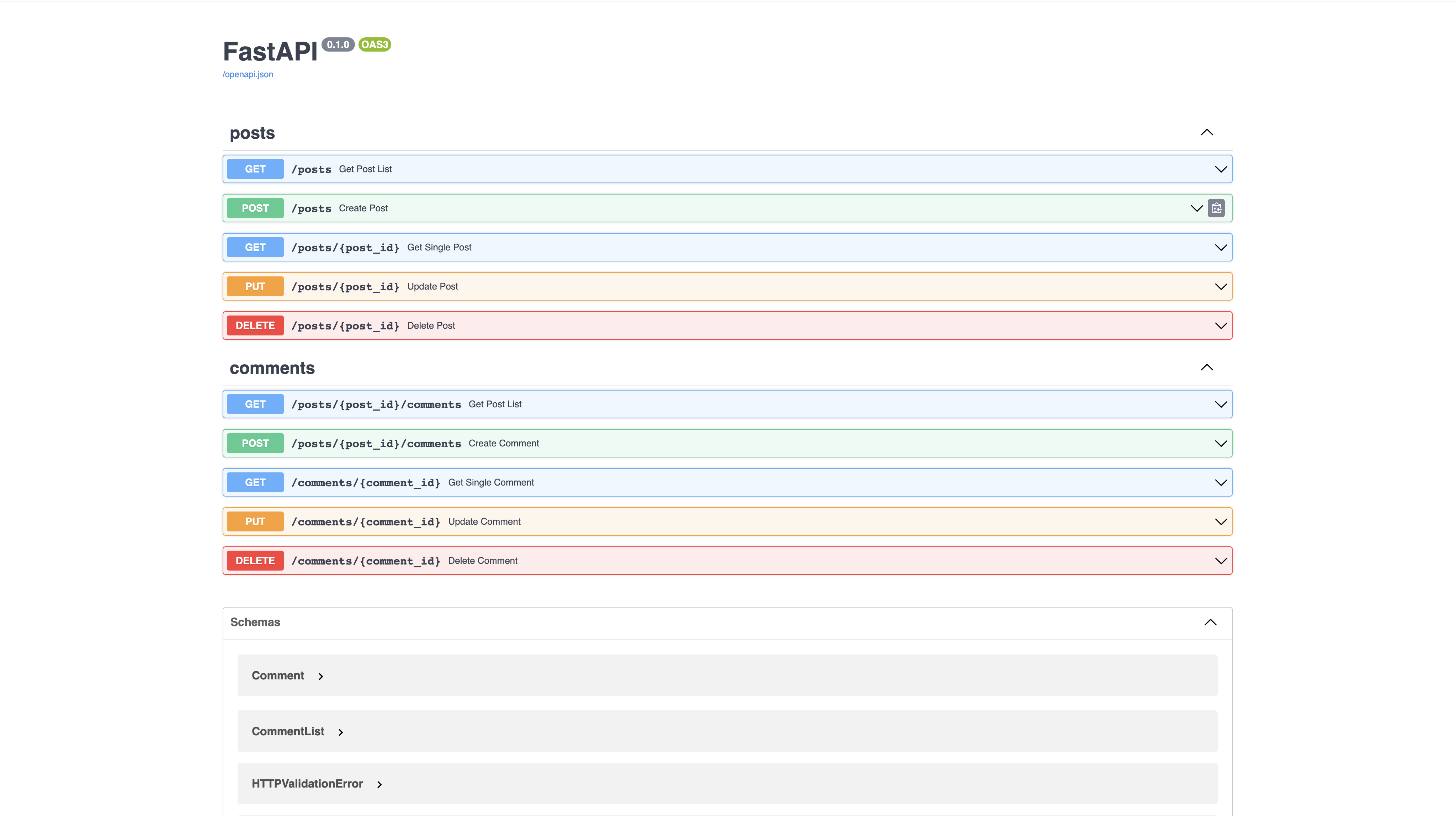
Task: Expand the Get Single Comment row chevron
Action: [x=1221, y=482]
